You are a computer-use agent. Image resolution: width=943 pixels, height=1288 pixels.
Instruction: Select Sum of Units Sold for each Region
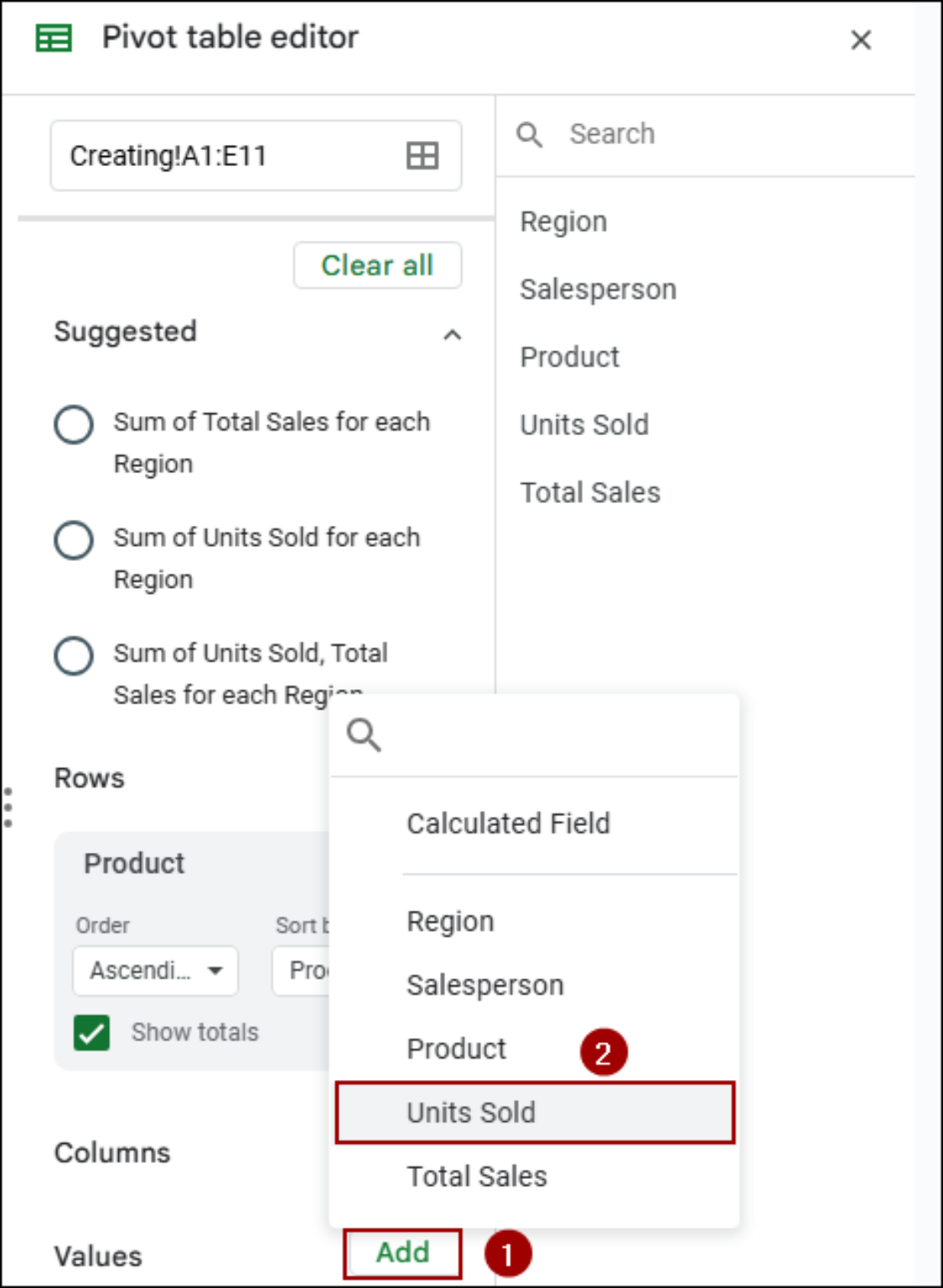pos(74,540)
